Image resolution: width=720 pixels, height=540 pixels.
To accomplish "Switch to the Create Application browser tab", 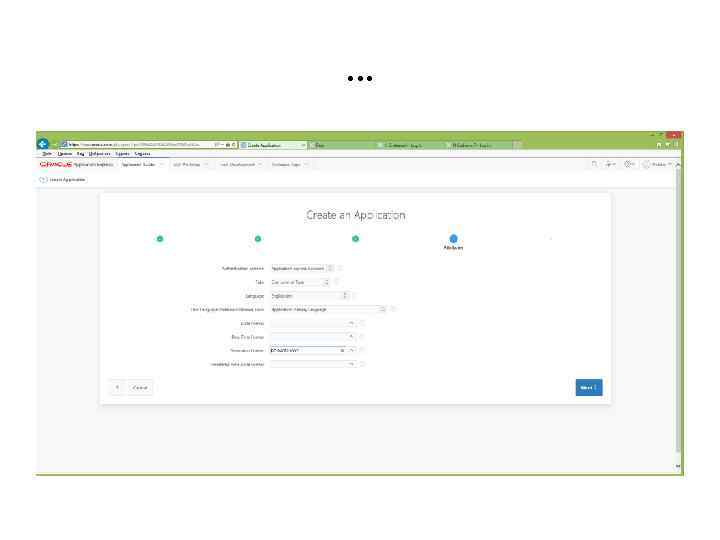I will (x=273, y=145).
